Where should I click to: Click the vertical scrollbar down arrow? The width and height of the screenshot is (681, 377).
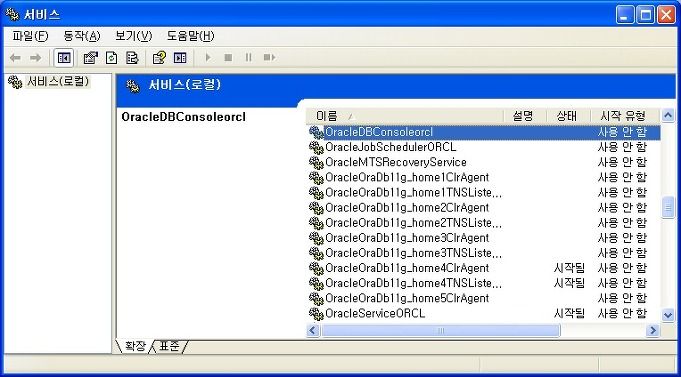(668, 315)
